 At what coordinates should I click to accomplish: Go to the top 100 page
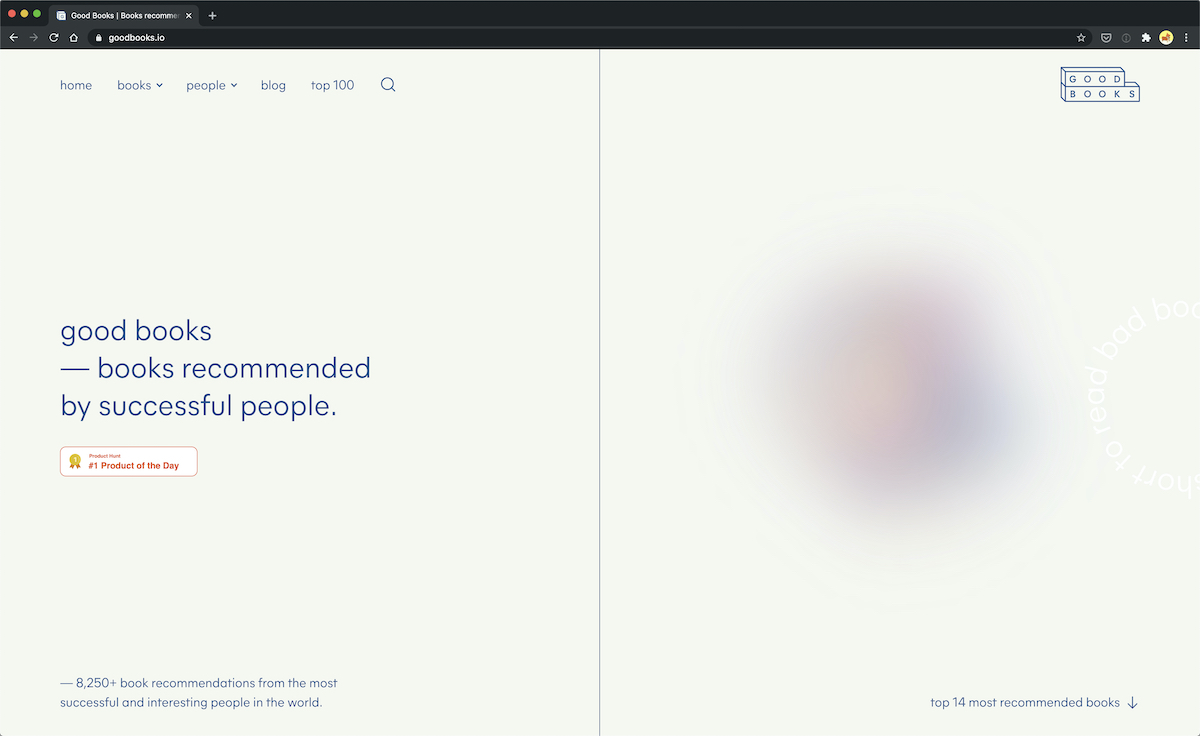click(332, 85)
